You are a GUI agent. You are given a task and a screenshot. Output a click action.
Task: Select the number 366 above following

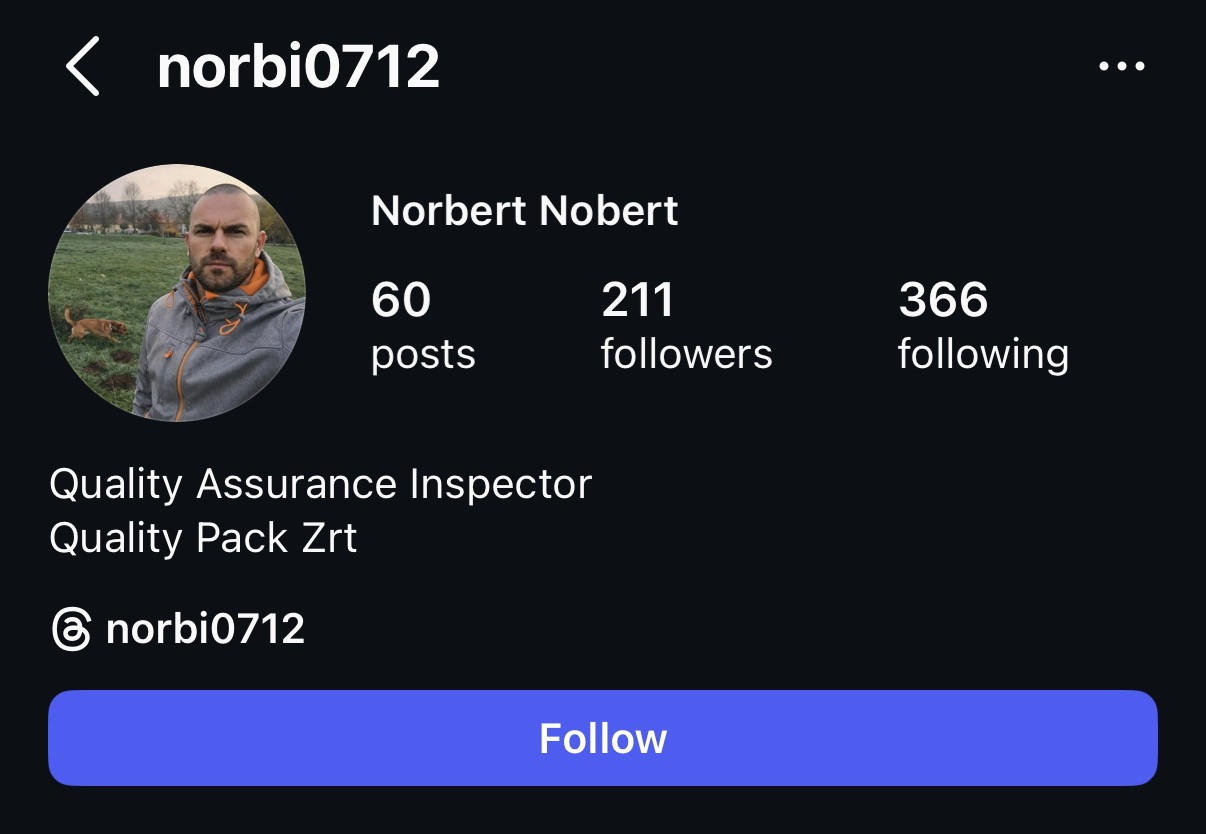(x=943, y=300)
